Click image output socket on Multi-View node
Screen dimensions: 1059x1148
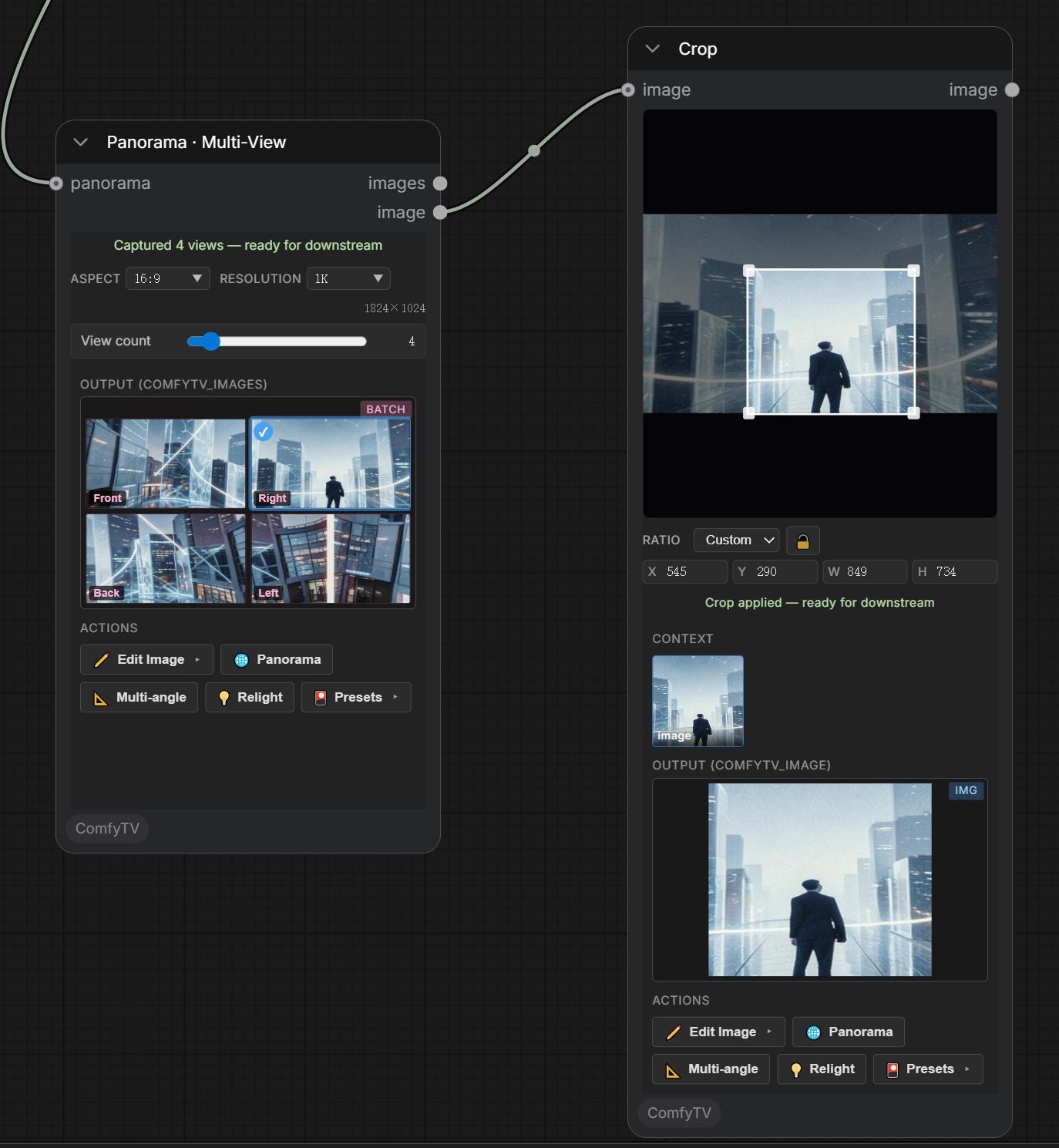pos(440,213)
